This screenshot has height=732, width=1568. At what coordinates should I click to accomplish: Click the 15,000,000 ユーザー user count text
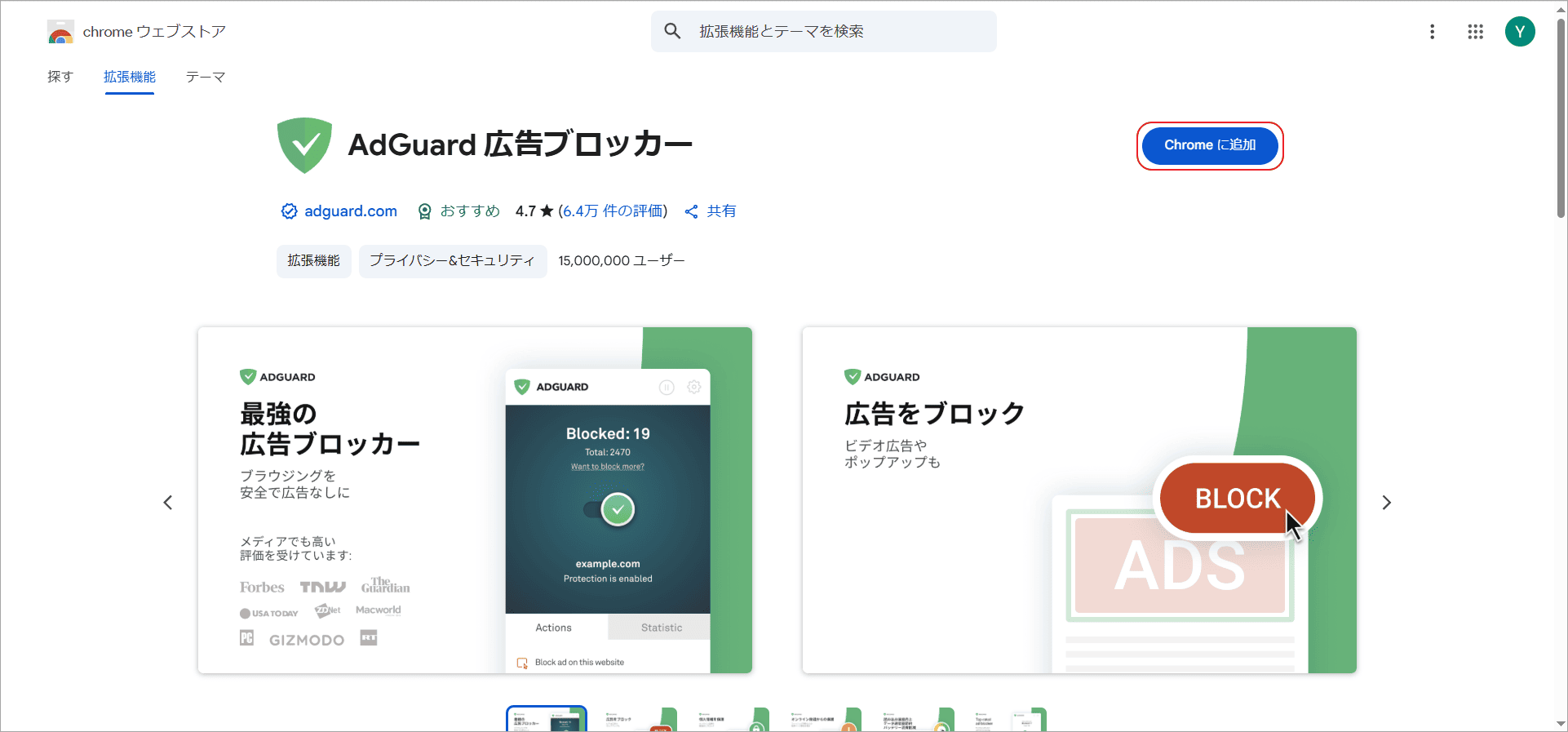click(622, 261)
